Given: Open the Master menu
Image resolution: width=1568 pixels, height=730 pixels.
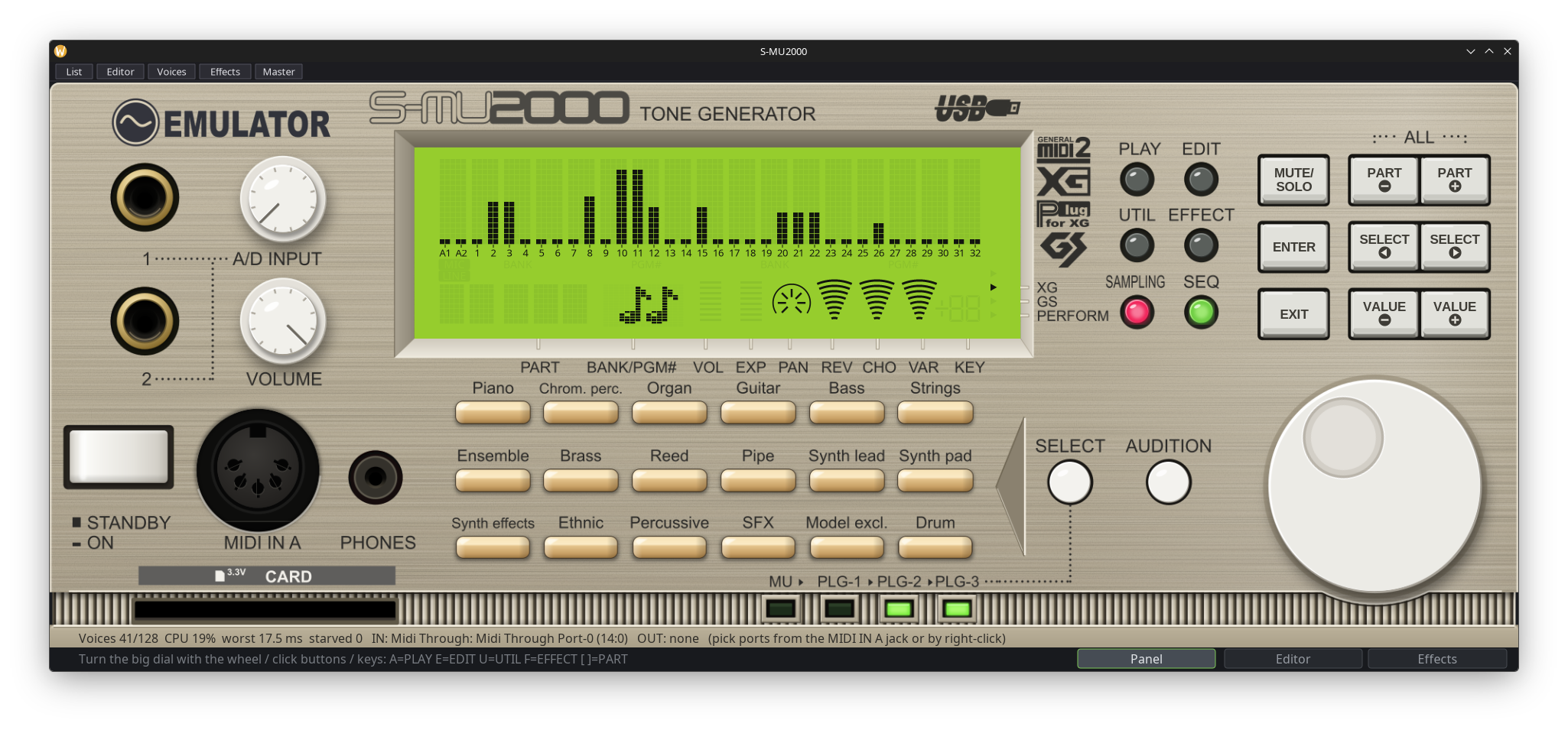Looking at the screenshot, I should pyautogui.click(x=278, y=72).
